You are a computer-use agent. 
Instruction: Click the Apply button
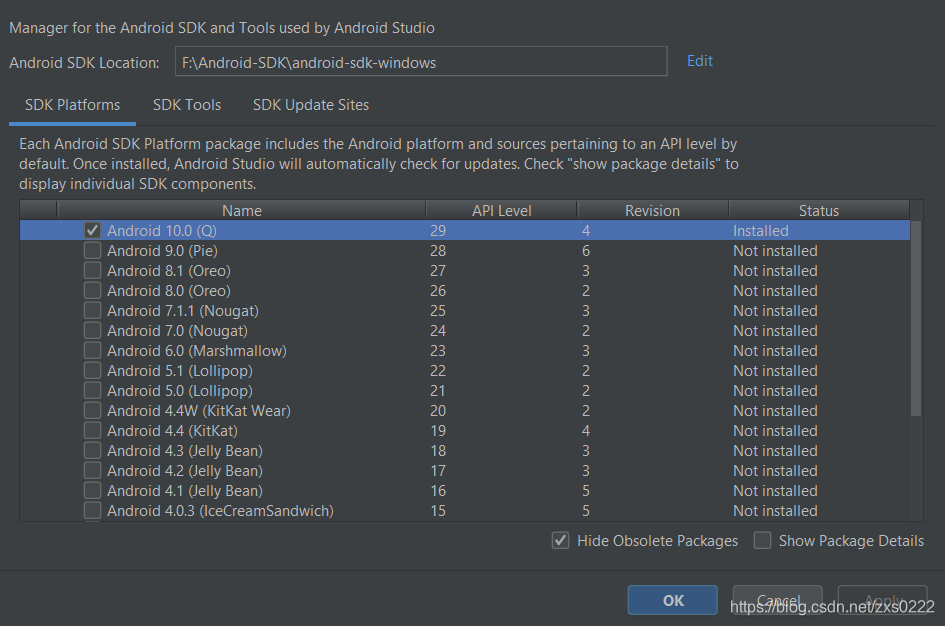pyautogui.click(x=882, y=600)
